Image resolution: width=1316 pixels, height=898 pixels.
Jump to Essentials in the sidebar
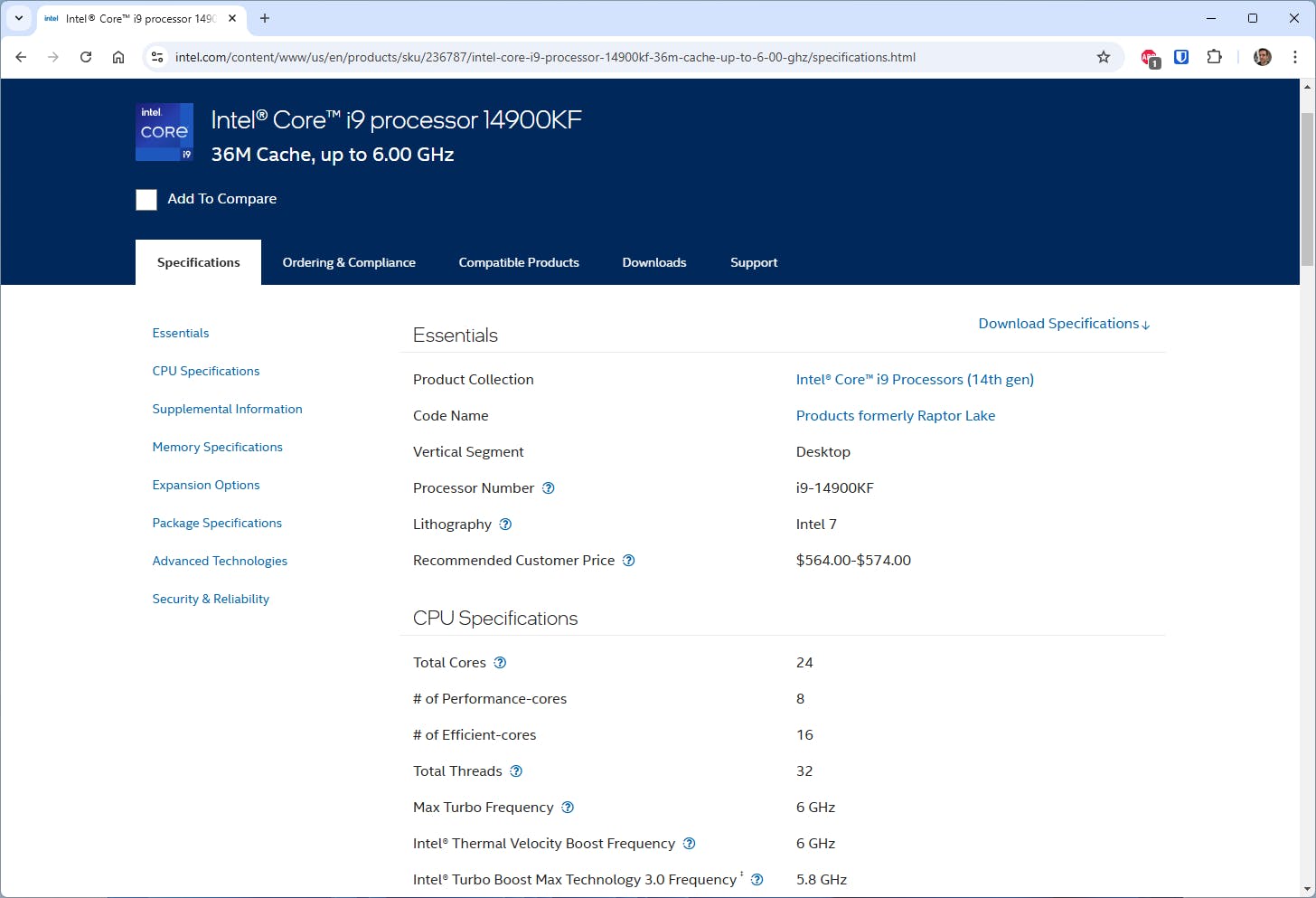click(181, 333)
